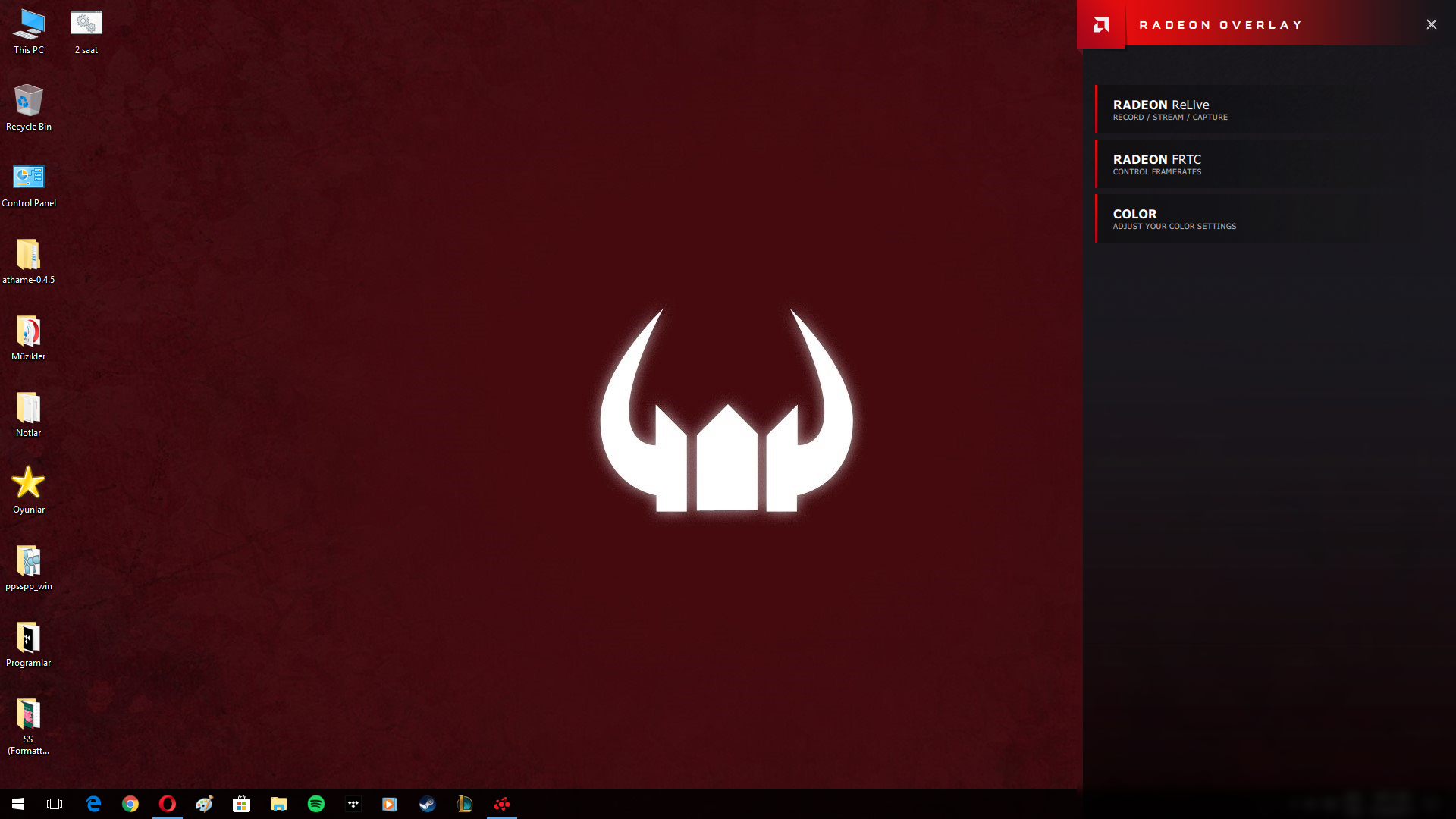Select the Recycle Bin icon

point(29,108)
